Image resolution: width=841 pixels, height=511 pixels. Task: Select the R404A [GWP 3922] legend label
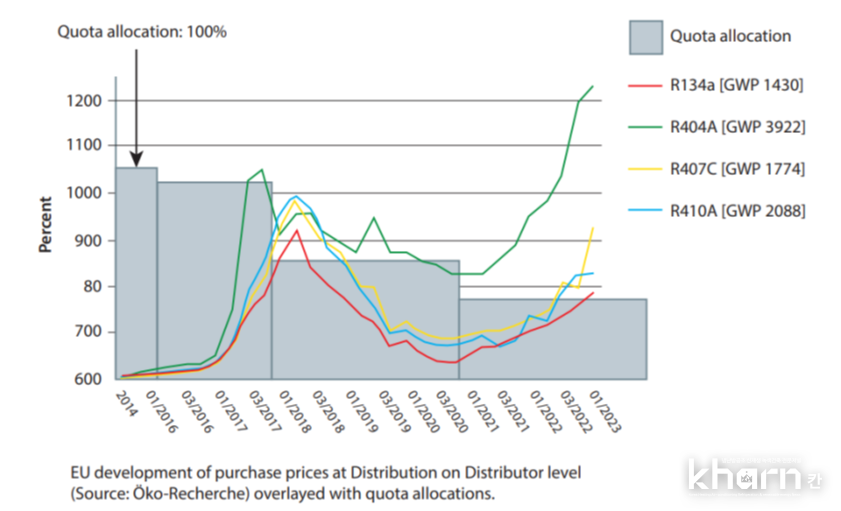pyautogui.click(x=737, y=127)
